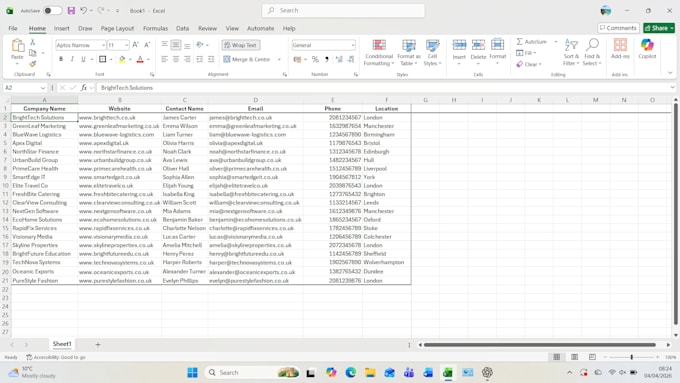This screenshot has height=383, width=680.
Task: Click the Insert cells icon
Action: coord(459,45)
